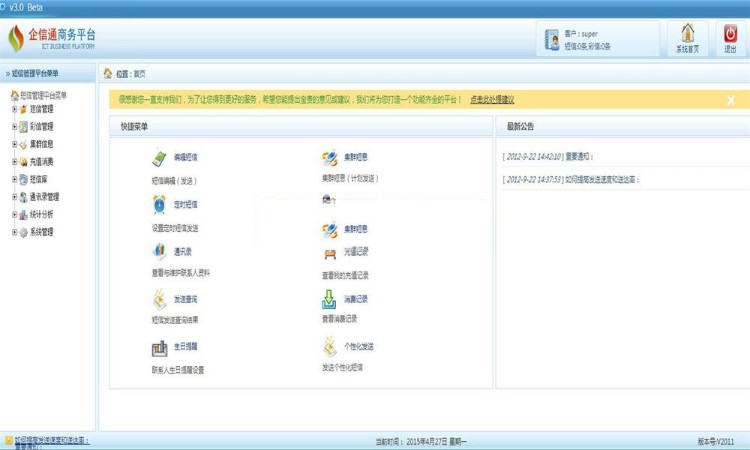Select 短信库 in the sidebar tree
Image resolution: width=750 pixels, height=450 pixels.
click(x=38, y=179)
